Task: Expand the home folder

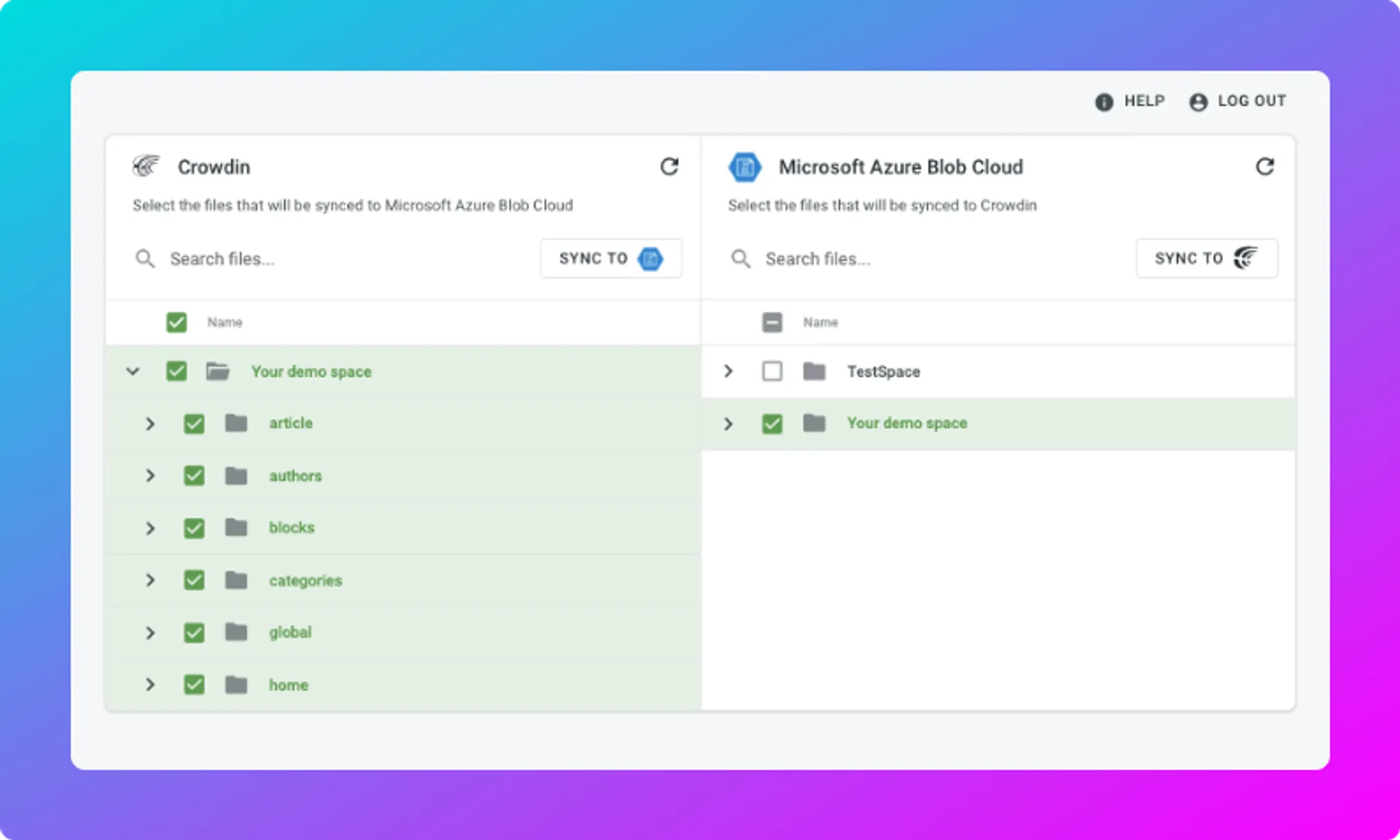Action: (x=150, y=684)
